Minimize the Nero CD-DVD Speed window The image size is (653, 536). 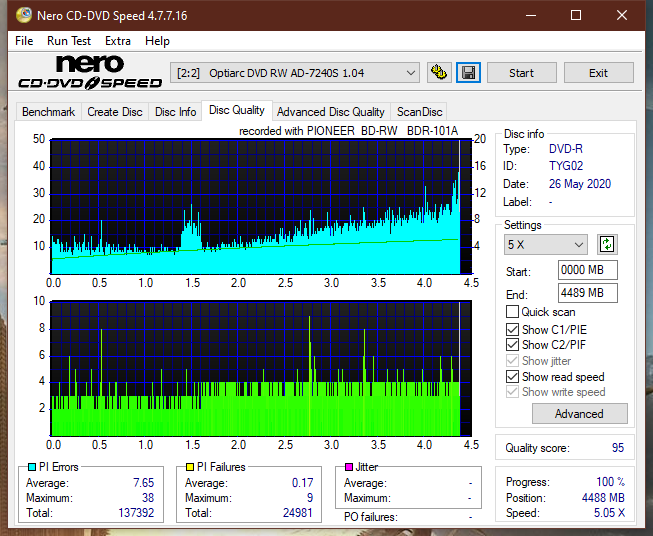[531, 15]
